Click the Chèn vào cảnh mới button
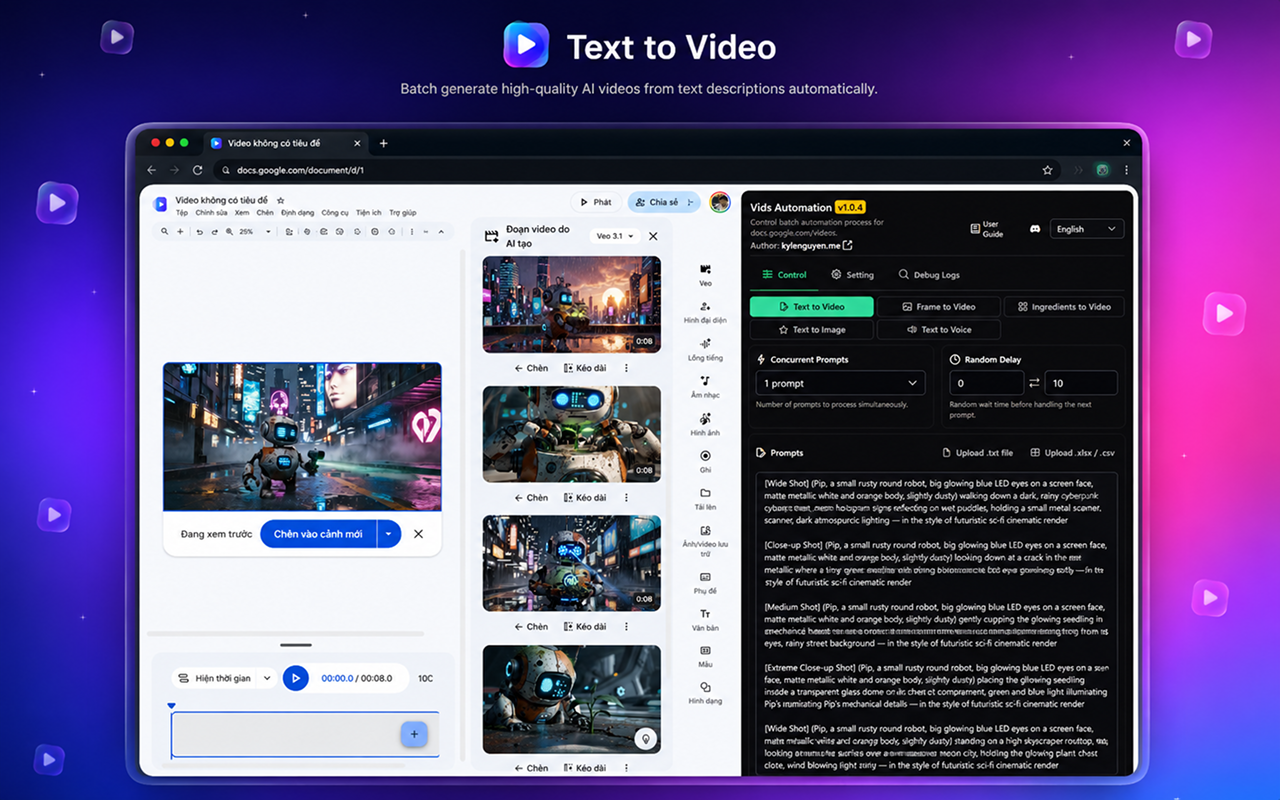The width and height of the screenshot is (1280, 800). tap(318, 534)
